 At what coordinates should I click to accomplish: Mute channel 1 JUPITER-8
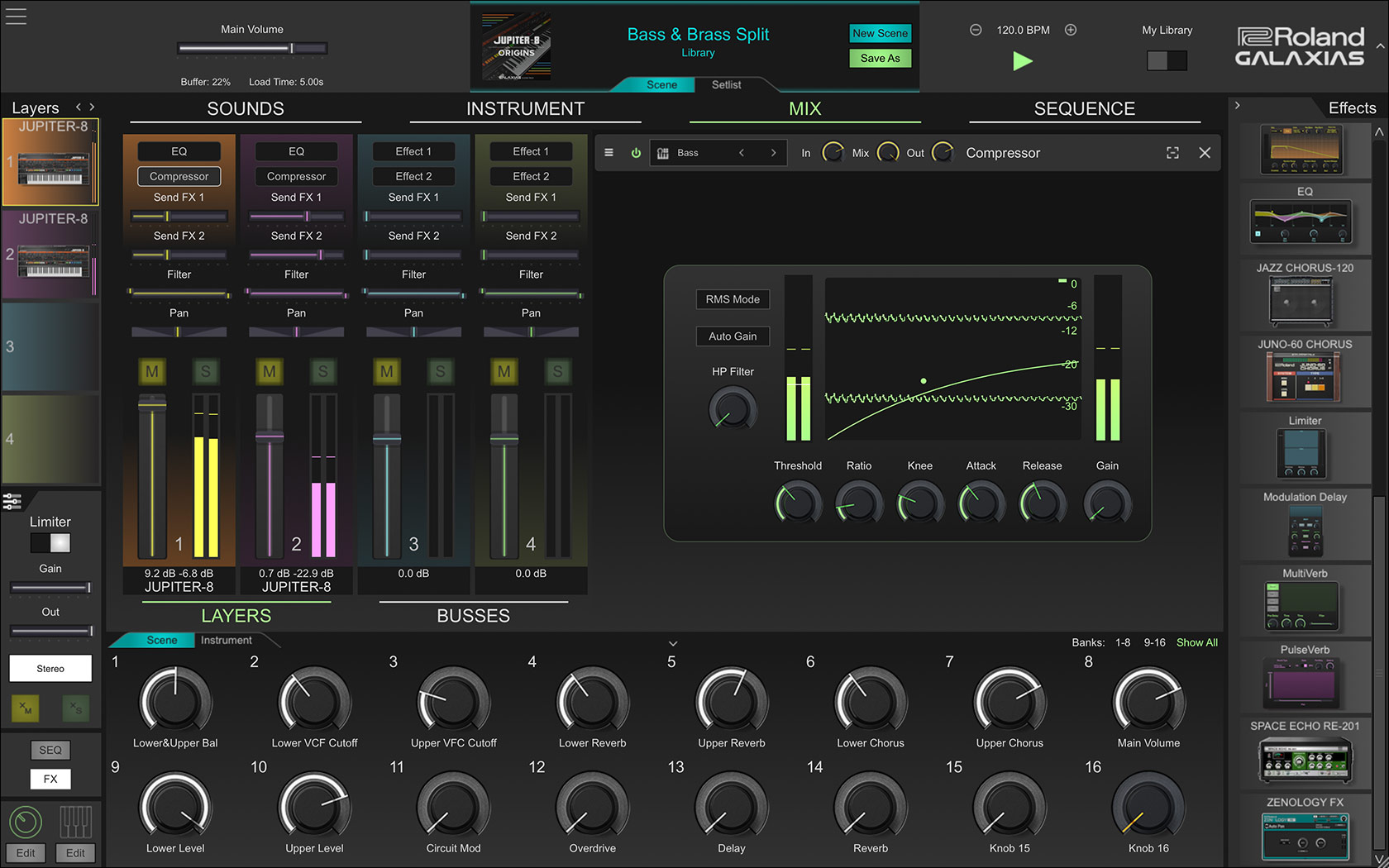click(152, 372)
